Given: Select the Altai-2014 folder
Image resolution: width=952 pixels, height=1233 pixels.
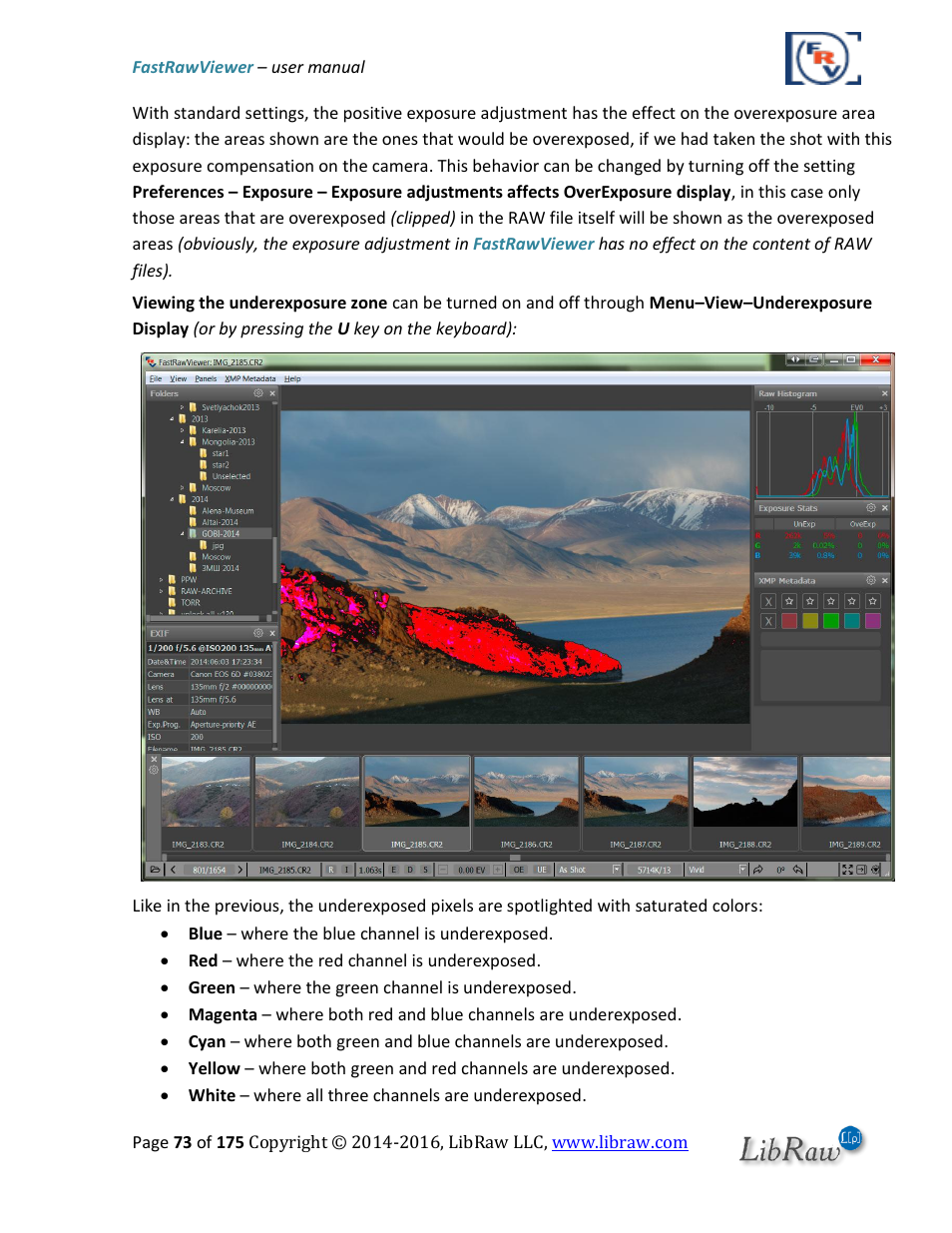Looking at the screenshot, I should [220, 522].
